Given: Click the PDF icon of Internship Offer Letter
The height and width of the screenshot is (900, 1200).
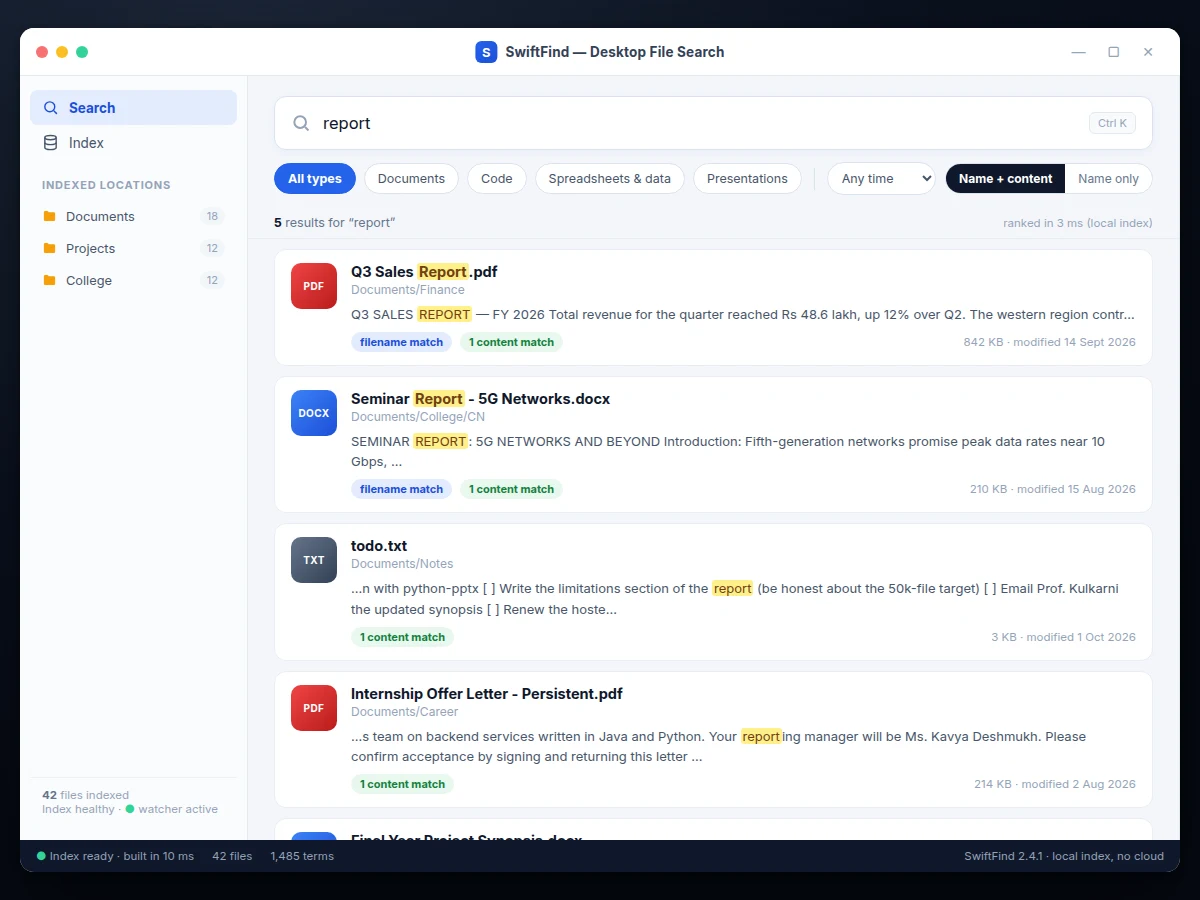Looking at the screenshot, I should point(314,708).
